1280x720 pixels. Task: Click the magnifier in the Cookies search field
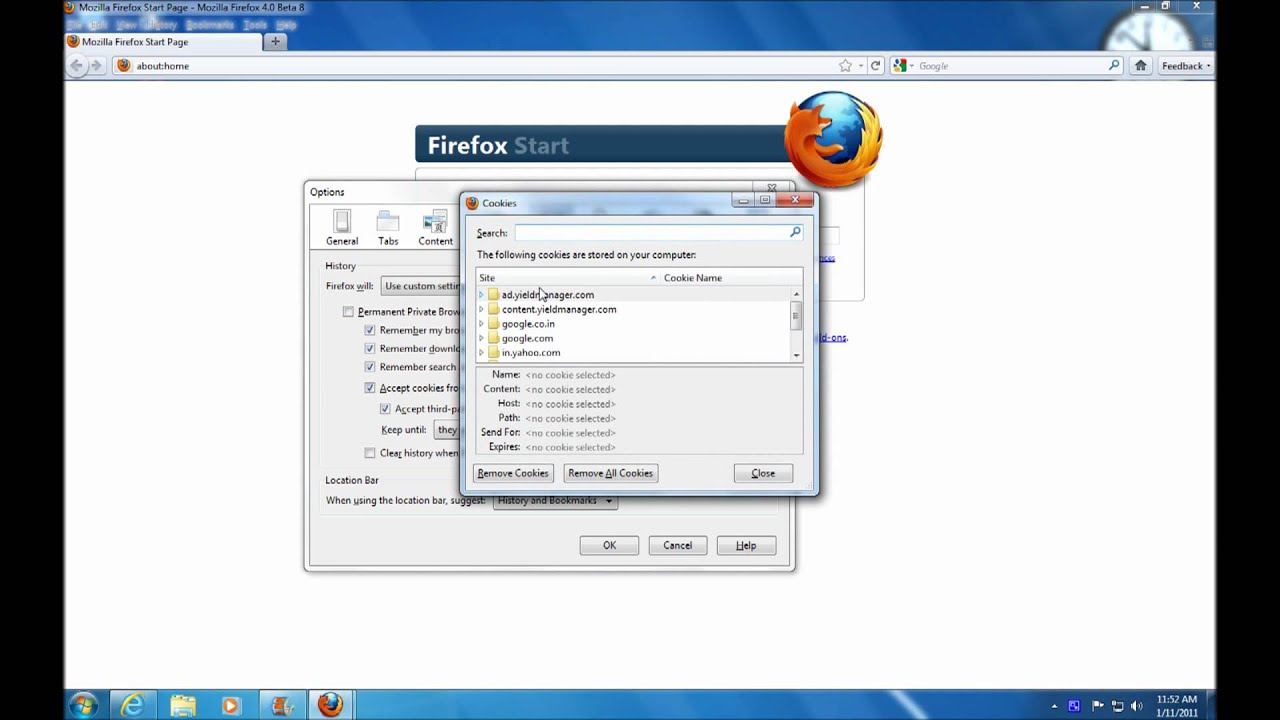[x=795, y=232]
